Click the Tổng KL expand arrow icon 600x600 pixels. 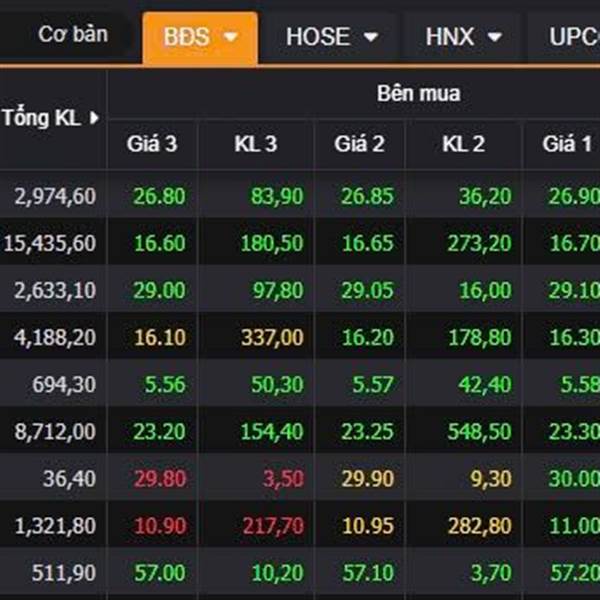click(x=94, y=118)
